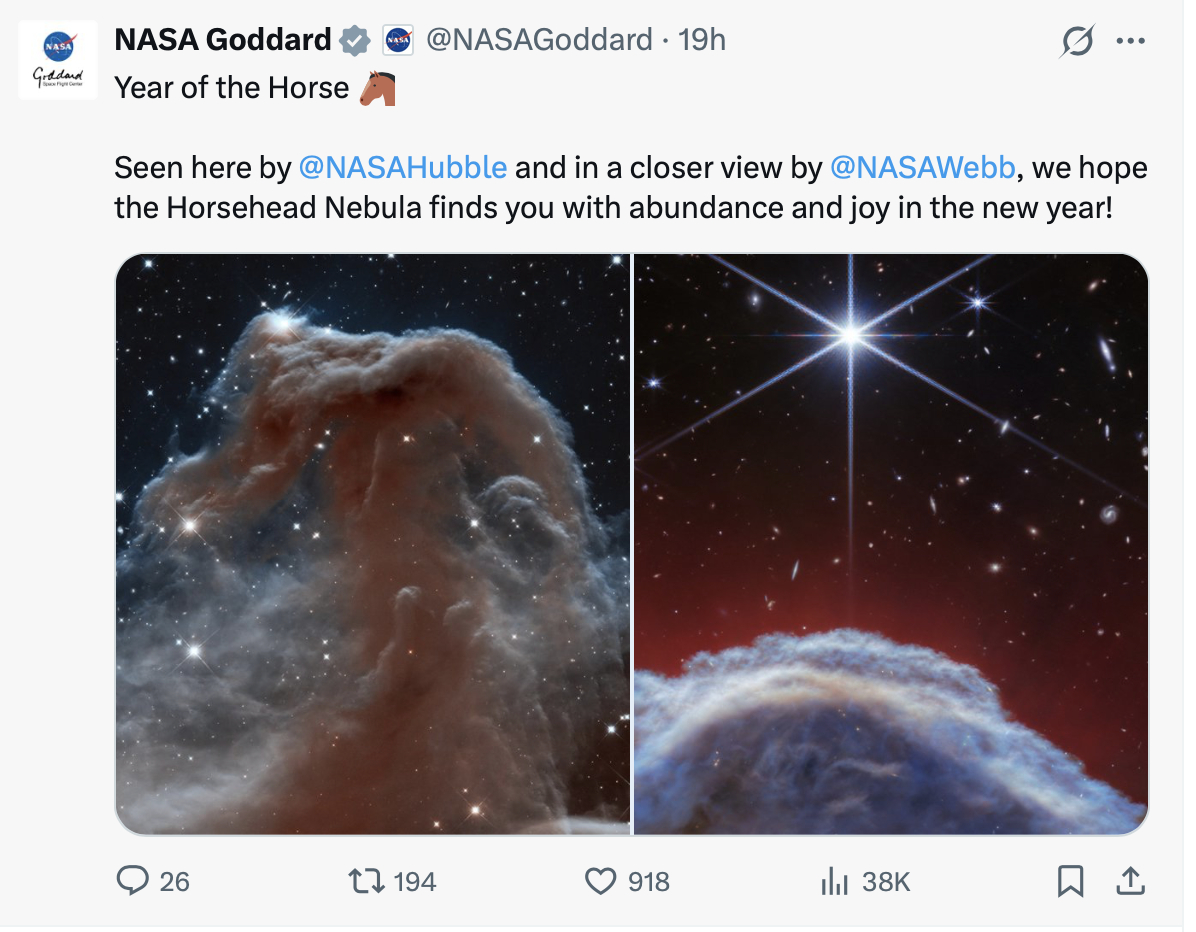Open the @NASAHubble mention link
This screenshot has height=932, width=1196.
tap(403, 167)
